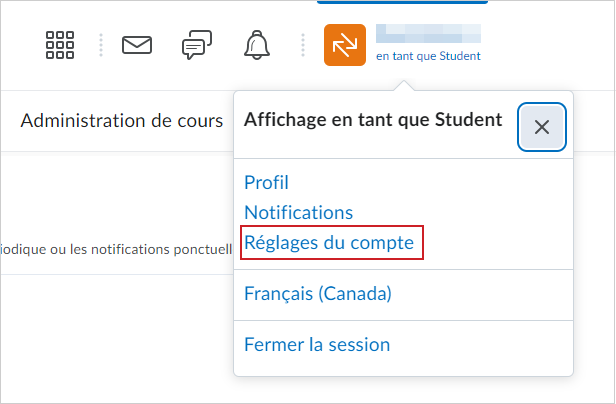Click the blurred username in header
Image resolution: width=616 pixels, height=404 pixels.
[x=428, y=33]
